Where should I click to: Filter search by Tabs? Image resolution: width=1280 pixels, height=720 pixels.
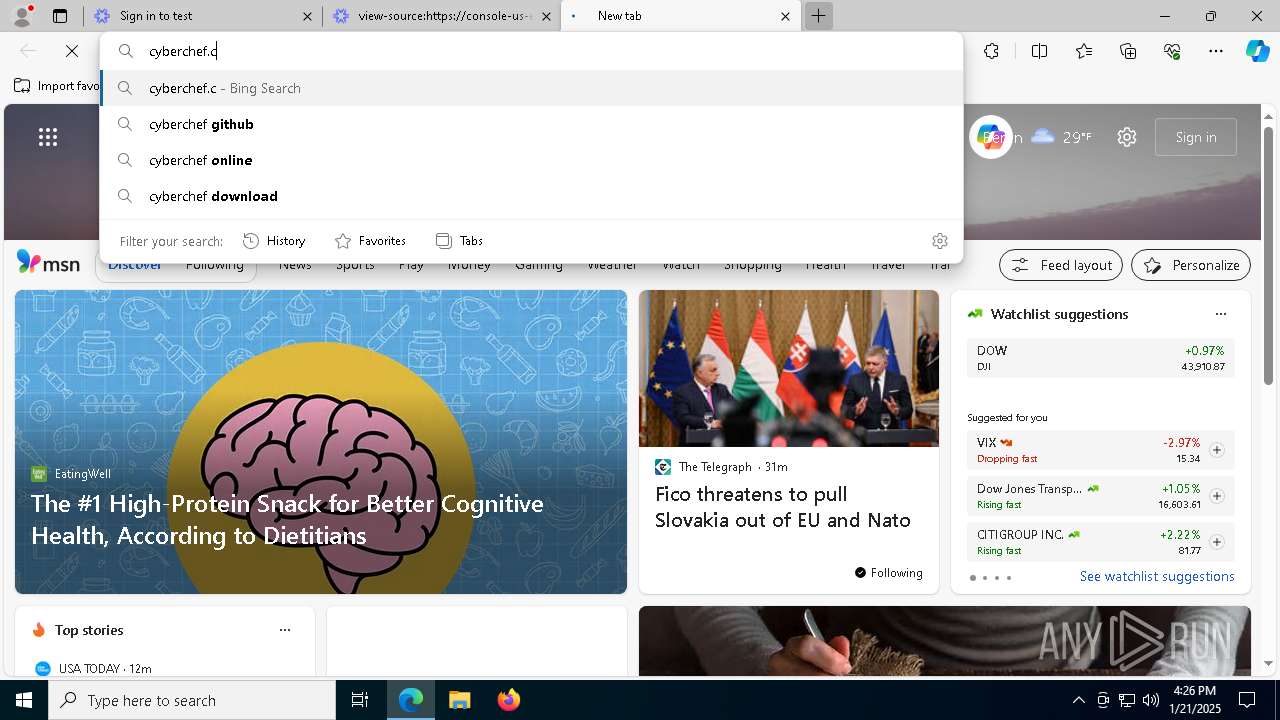pyautogui.click(x=460, y=241)
